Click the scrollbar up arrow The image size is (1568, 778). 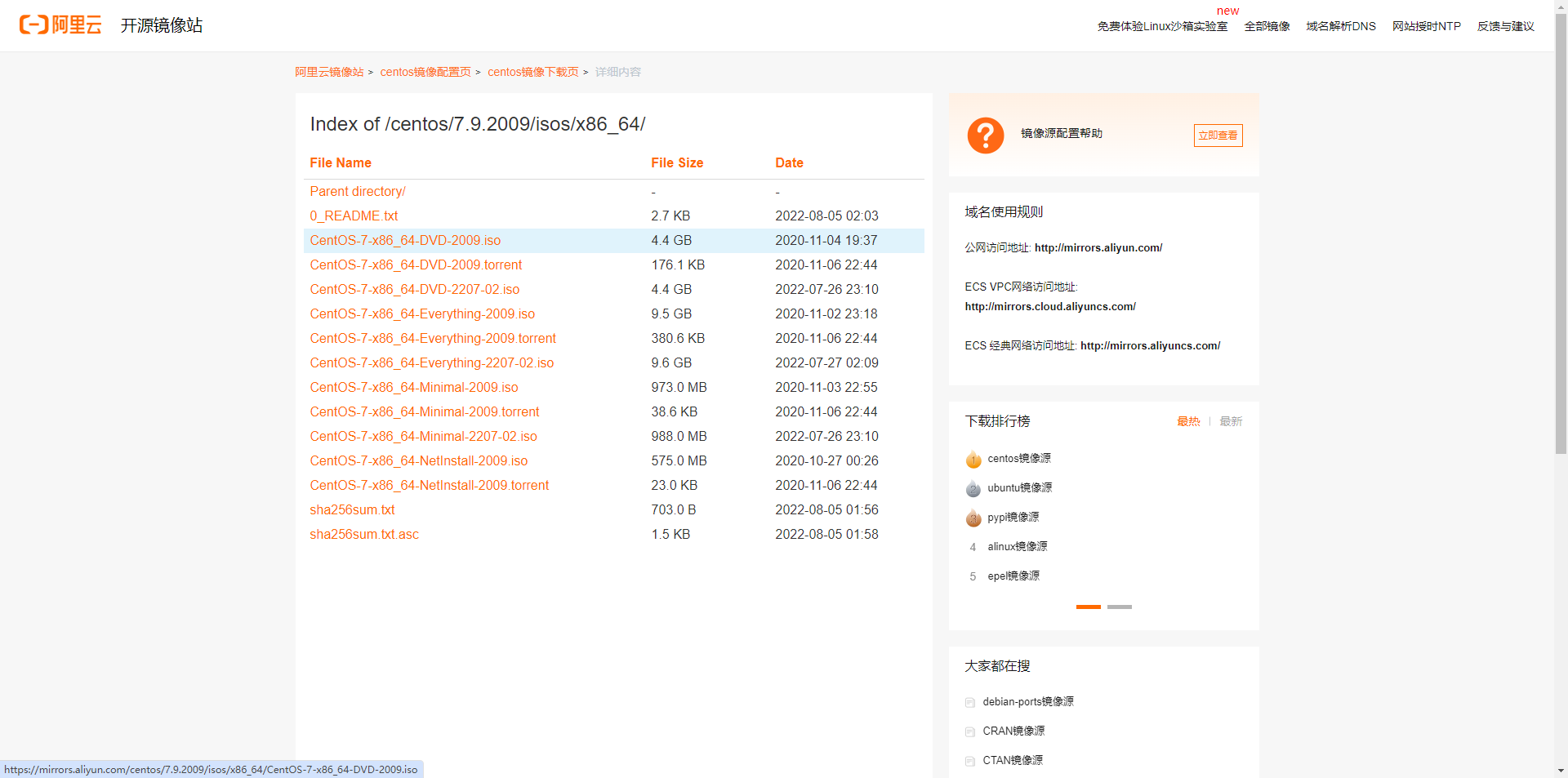[x=1561, y=6]
